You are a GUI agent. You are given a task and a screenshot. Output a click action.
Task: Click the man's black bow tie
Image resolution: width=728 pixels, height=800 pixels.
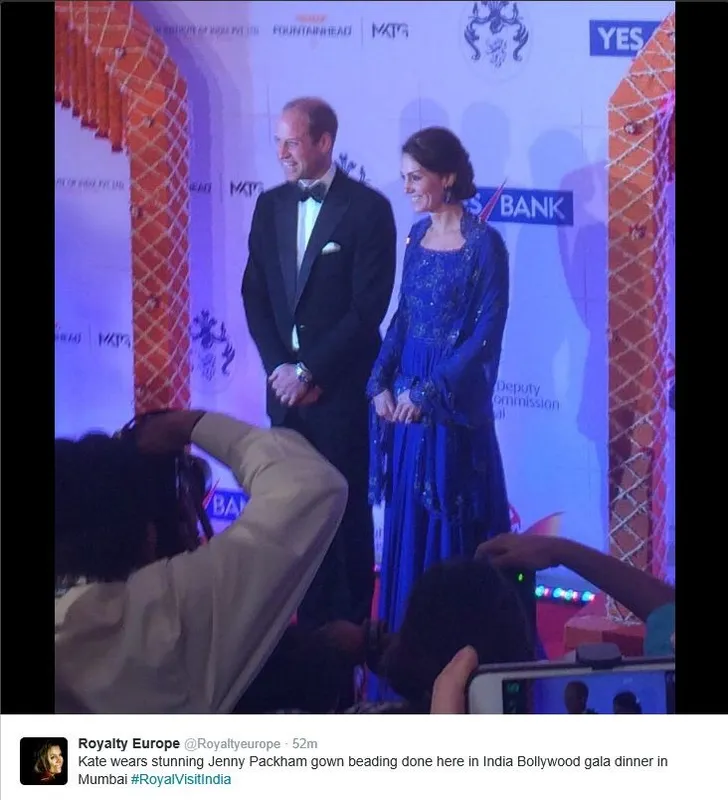[310, 193]
